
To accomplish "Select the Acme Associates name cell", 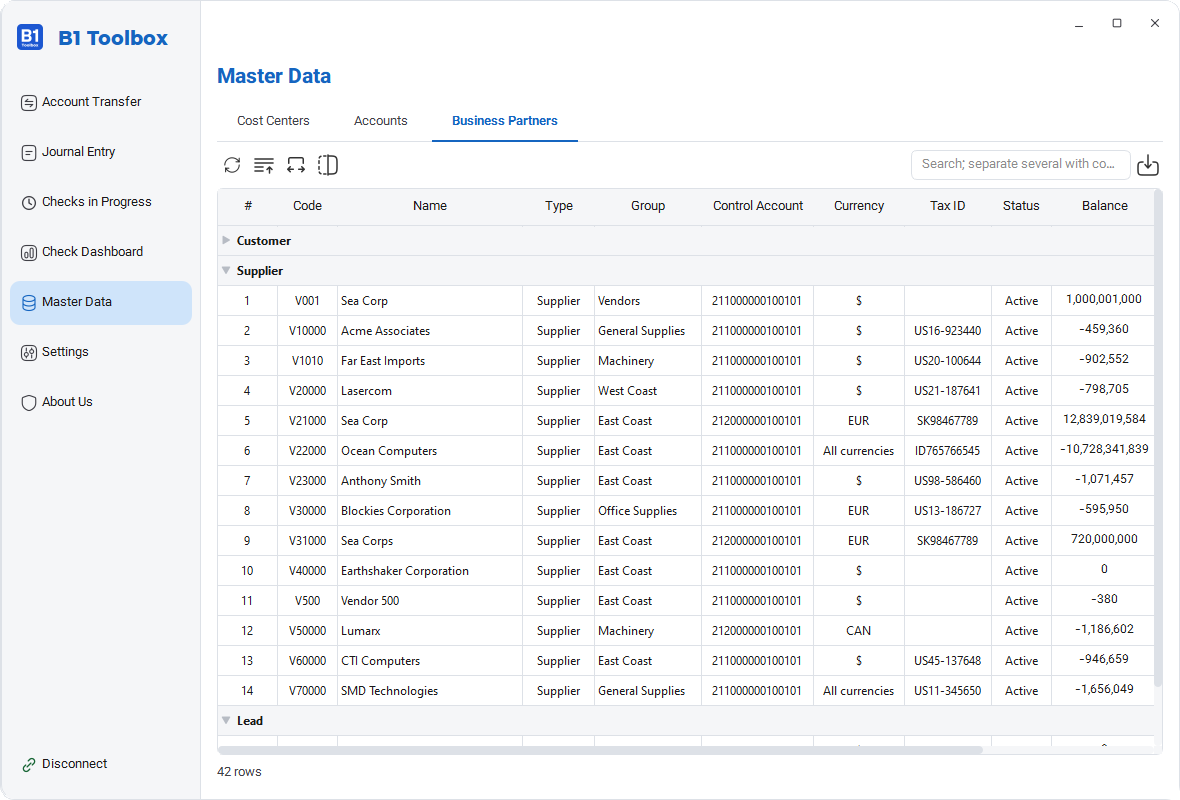I will (x=430, y=330).
